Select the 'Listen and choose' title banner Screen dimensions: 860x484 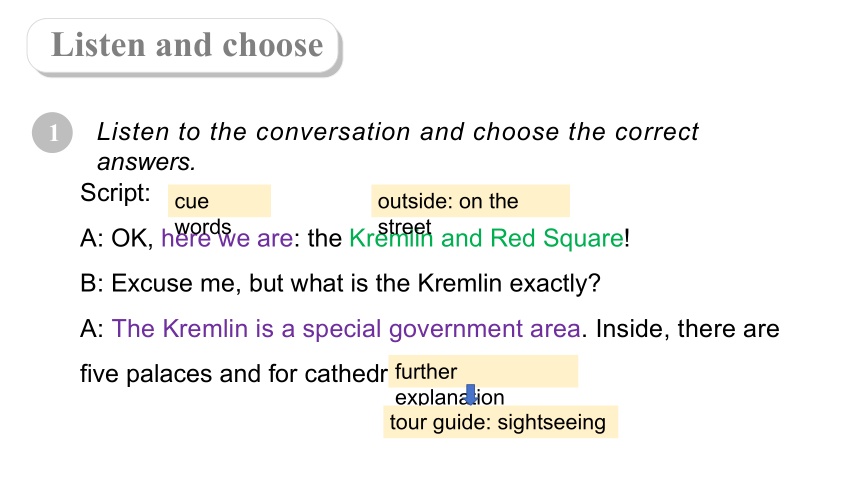(184, 46)
